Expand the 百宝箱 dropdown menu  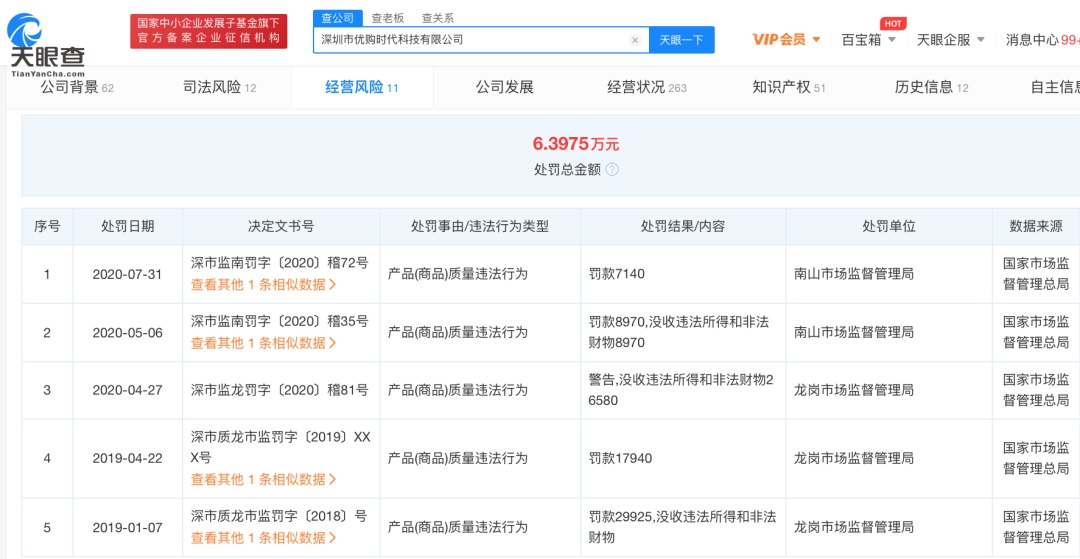[869, 39]
